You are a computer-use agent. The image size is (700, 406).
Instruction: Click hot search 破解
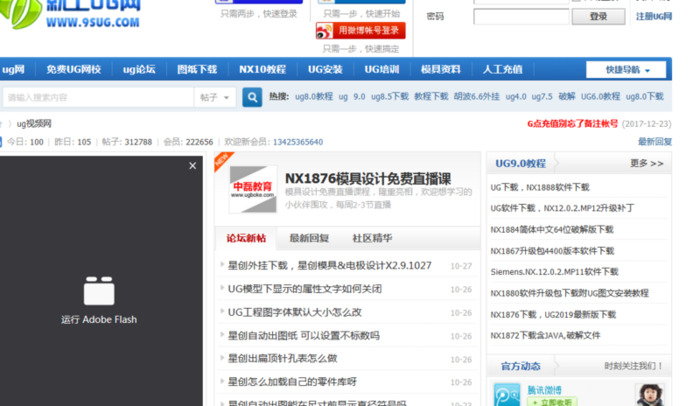tap(567, 96)
